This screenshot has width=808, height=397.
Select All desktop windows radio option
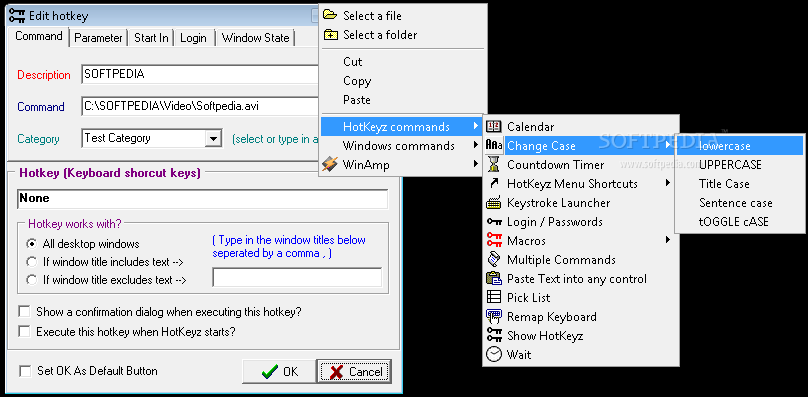tap(32, 243)
